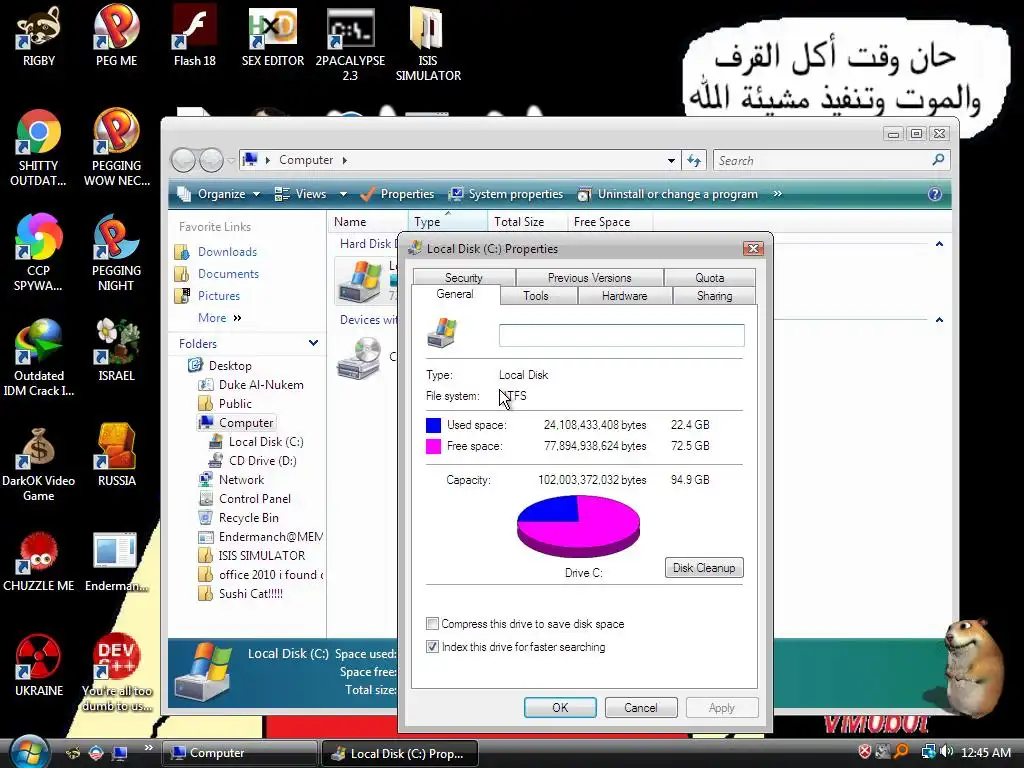Click the network icon in system tray
This screenshot has width=1024, height=768.
pos(927,752)
